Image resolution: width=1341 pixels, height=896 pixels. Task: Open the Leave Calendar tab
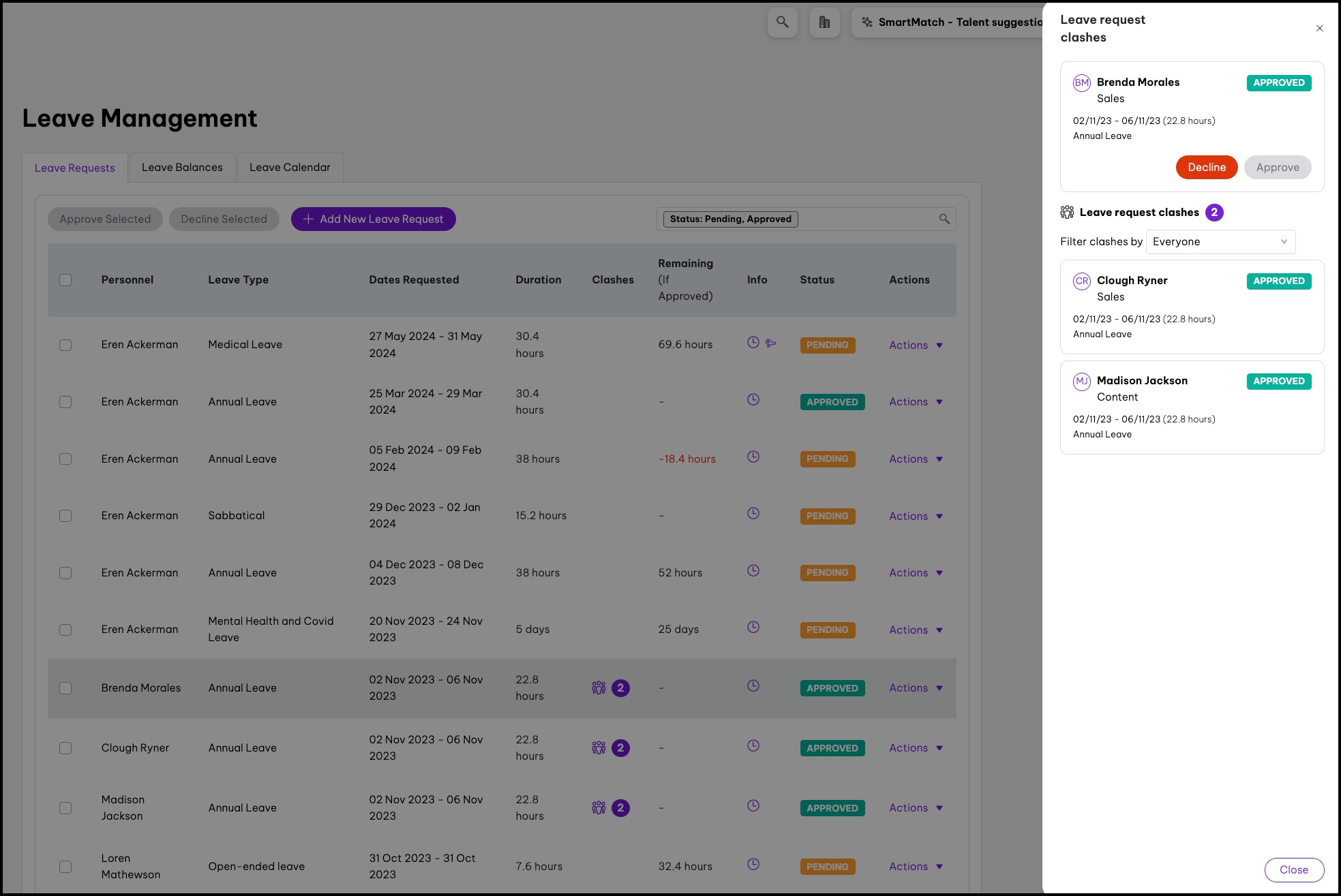point(290,168)
